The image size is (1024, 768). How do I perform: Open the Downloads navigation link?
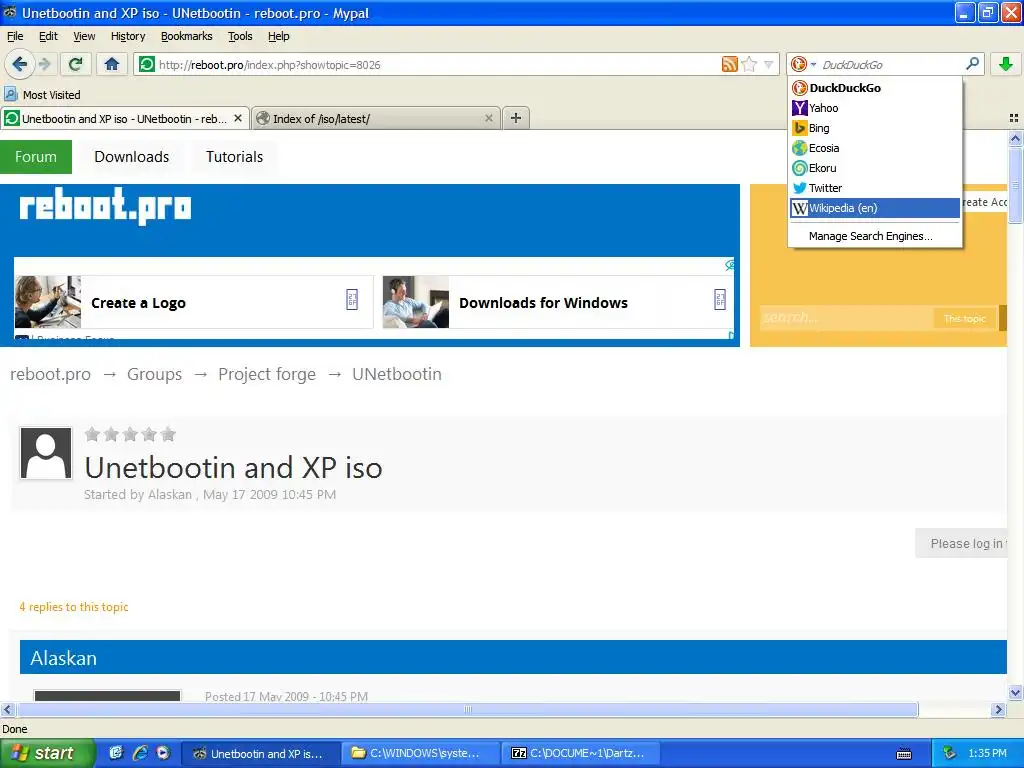(131, 157)
